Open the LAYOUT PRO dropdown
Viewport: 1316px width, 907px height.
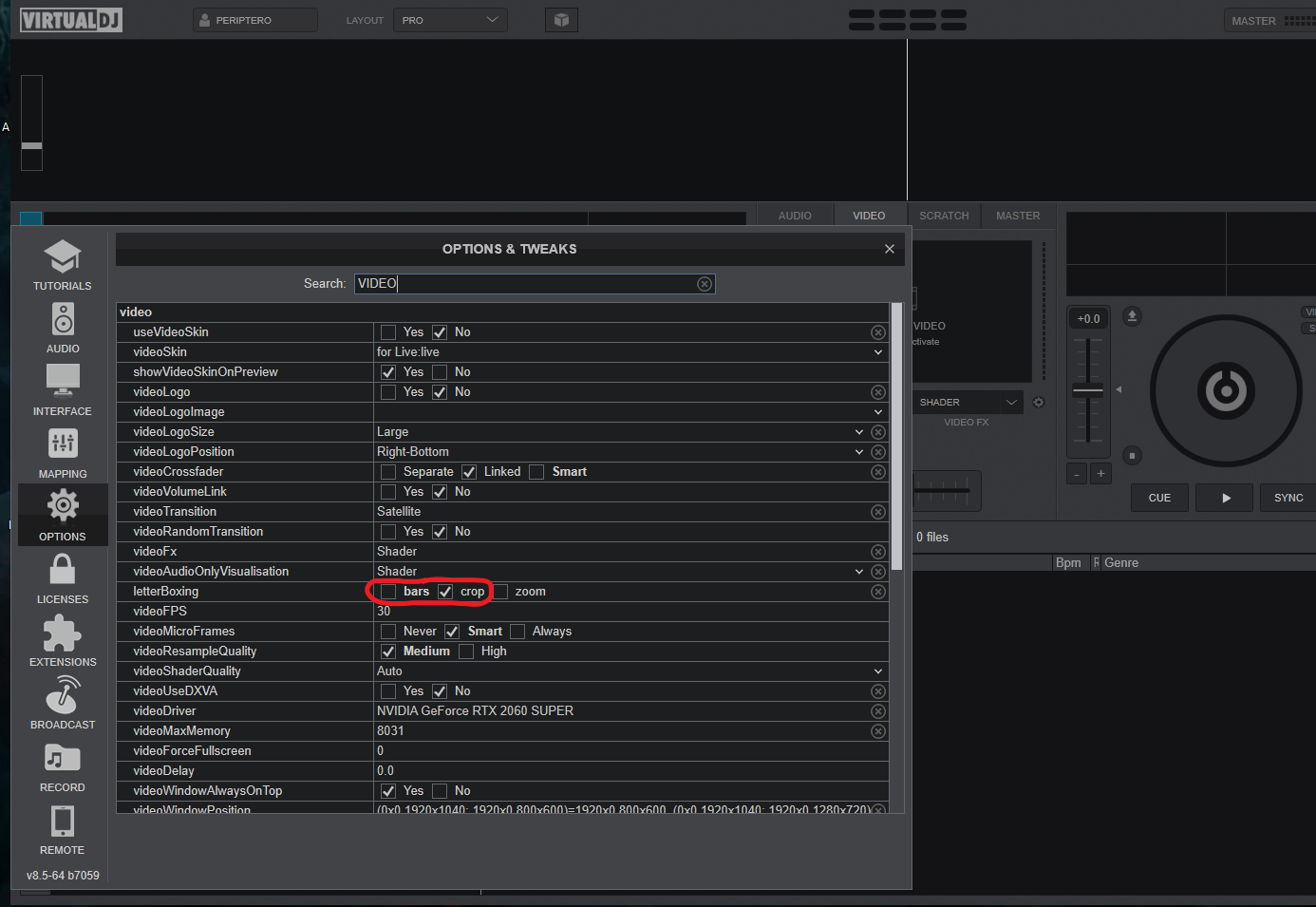[x=450, y=20]
